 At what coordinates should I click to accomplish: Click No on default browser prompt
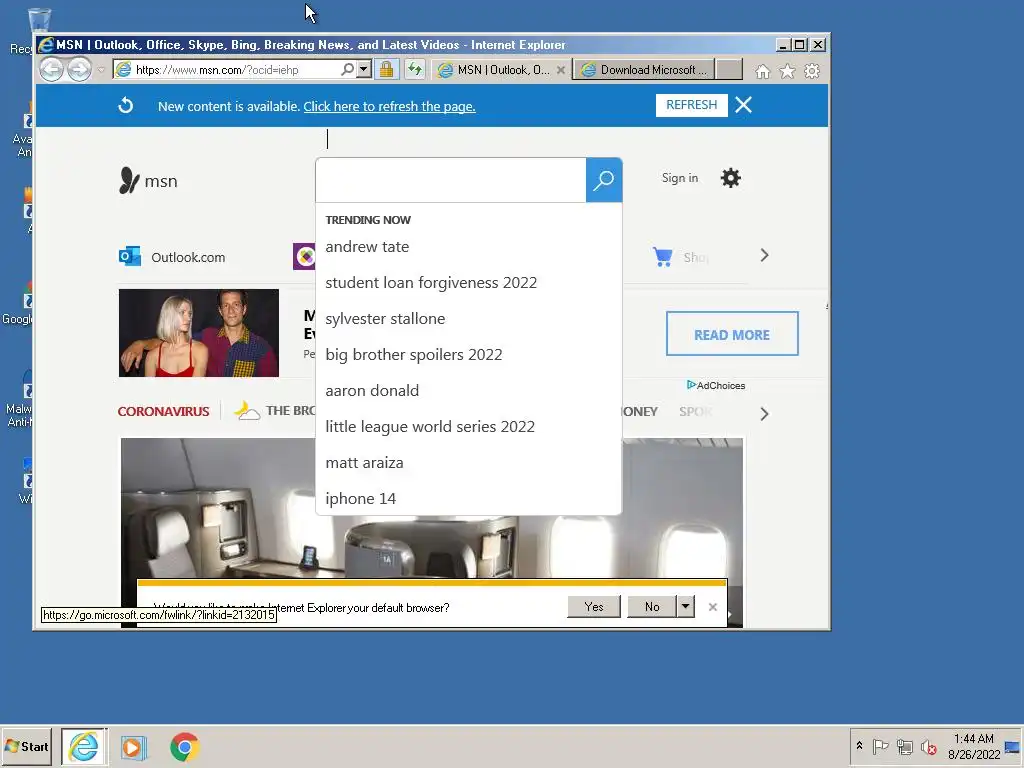[652, 607]
